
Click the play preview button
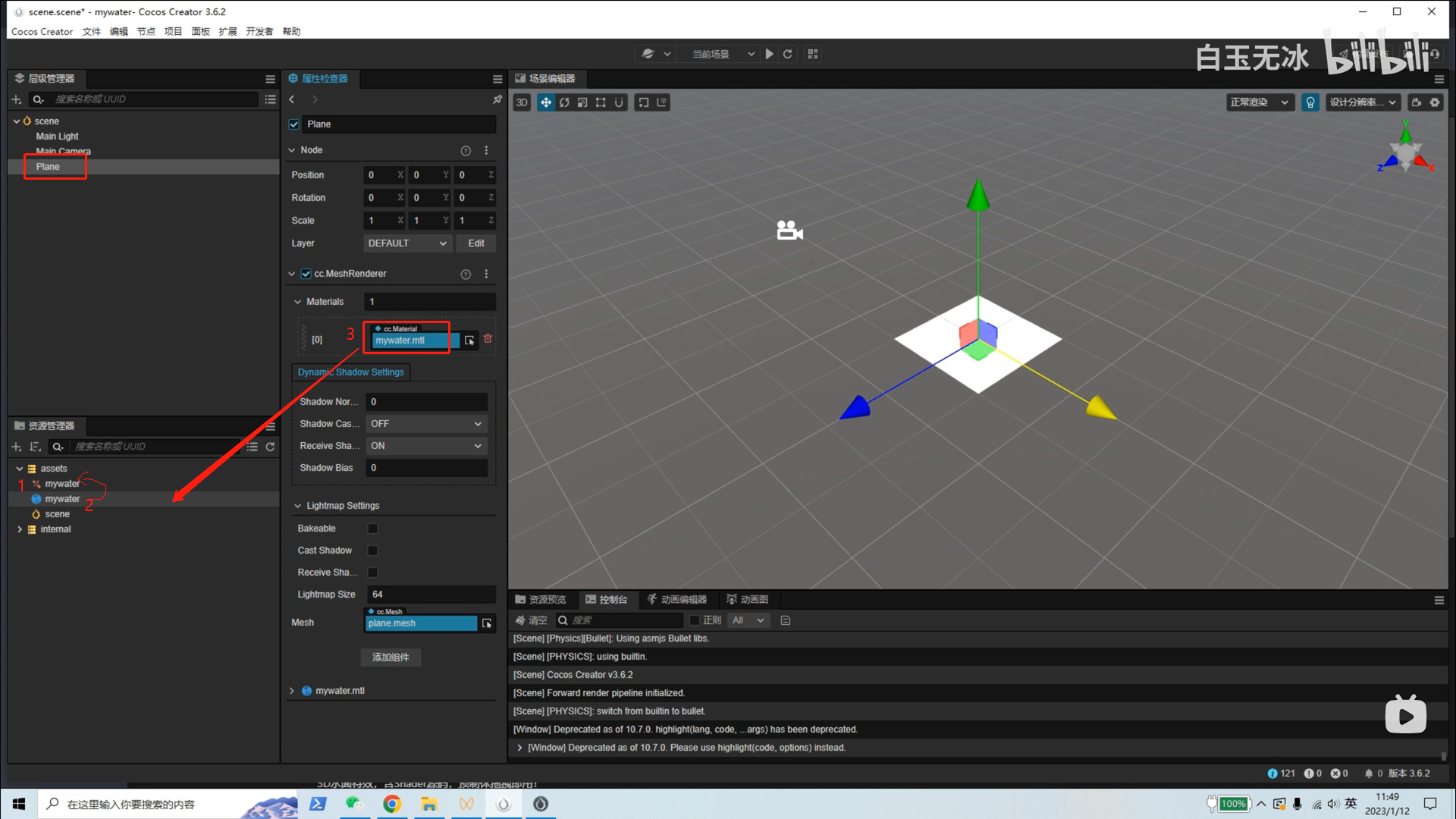769,54
